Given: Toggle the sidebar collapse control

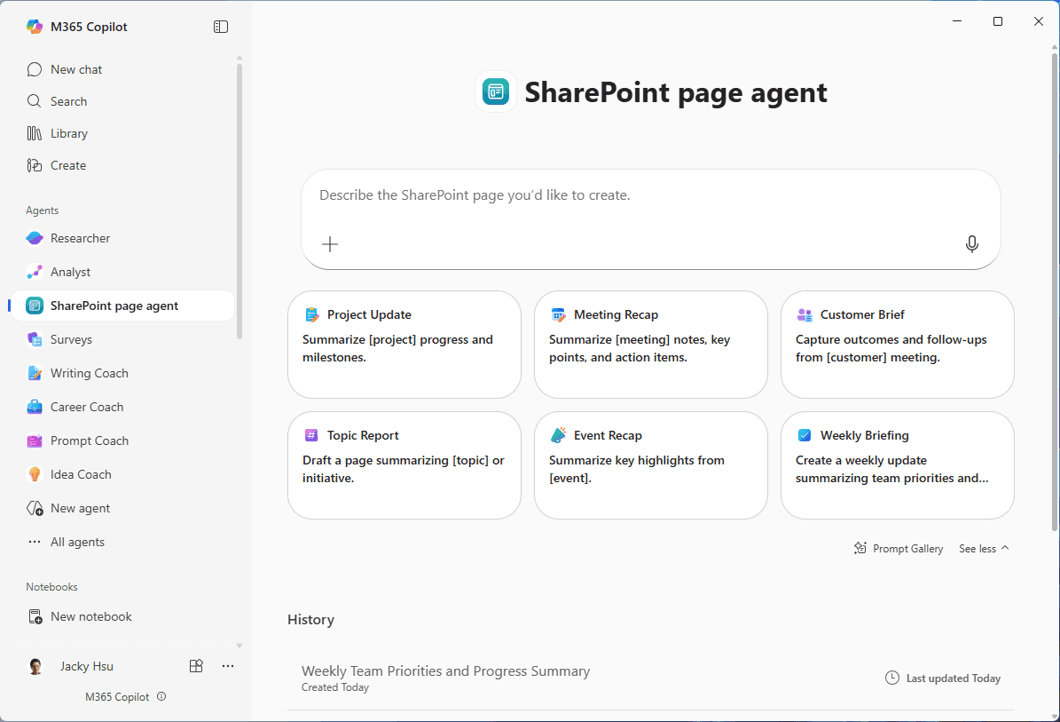Looking at the screenshot, I should click(220, 26).
